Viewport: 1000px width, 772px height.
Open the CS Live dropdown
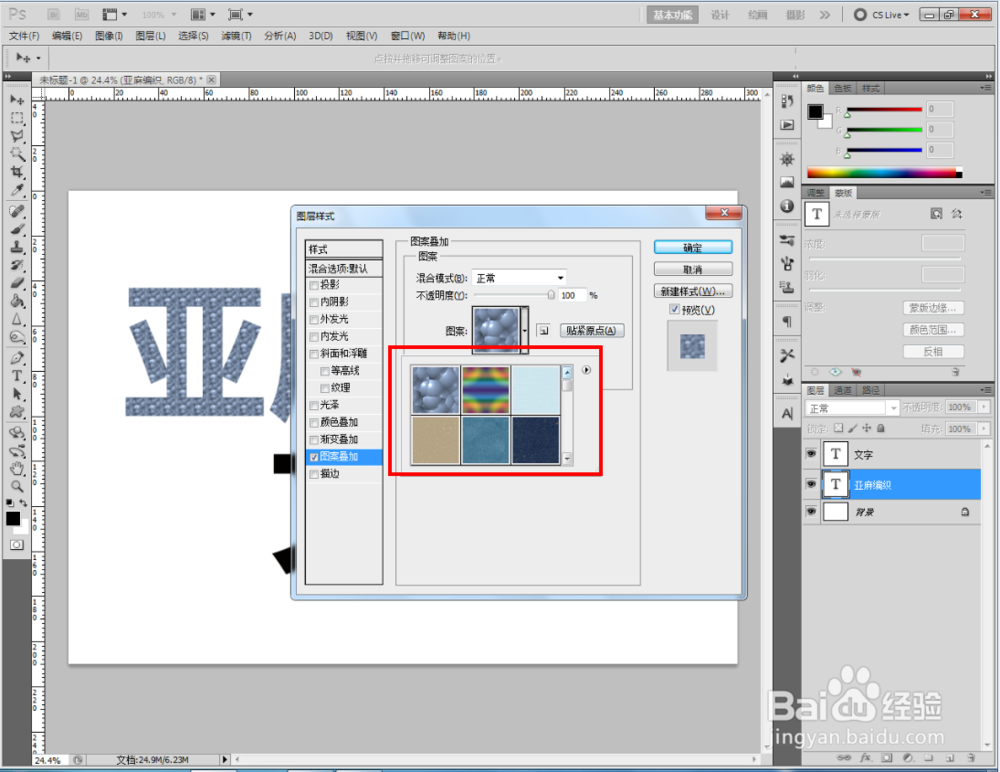point(882,15)
